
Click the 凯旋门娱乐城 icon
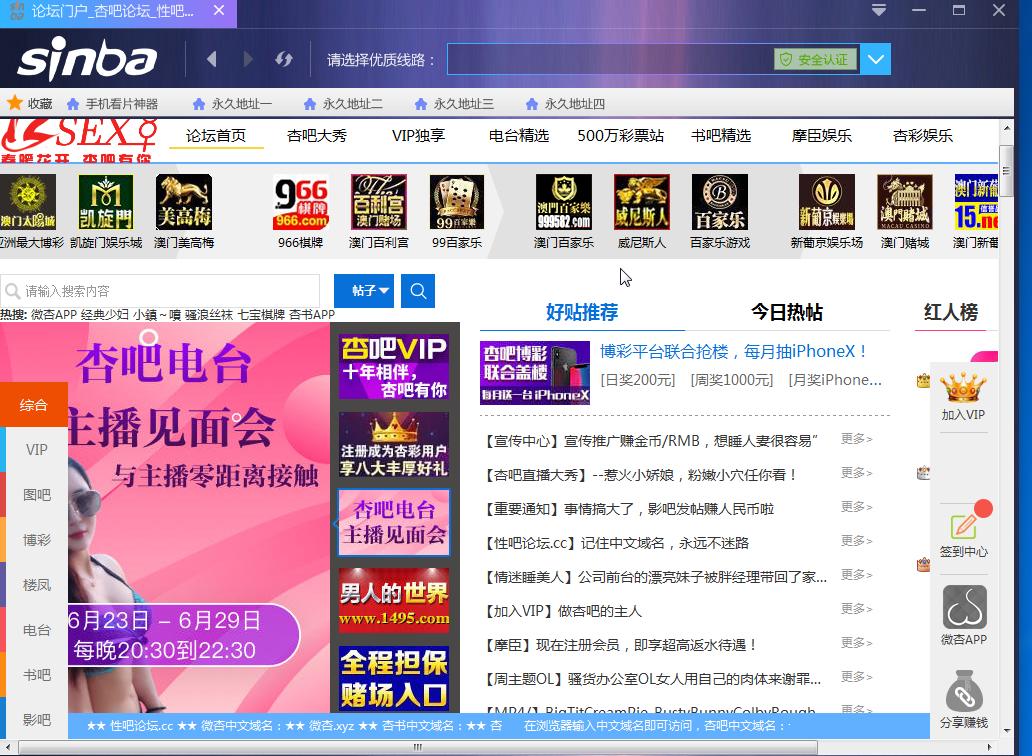pos(106,202)
